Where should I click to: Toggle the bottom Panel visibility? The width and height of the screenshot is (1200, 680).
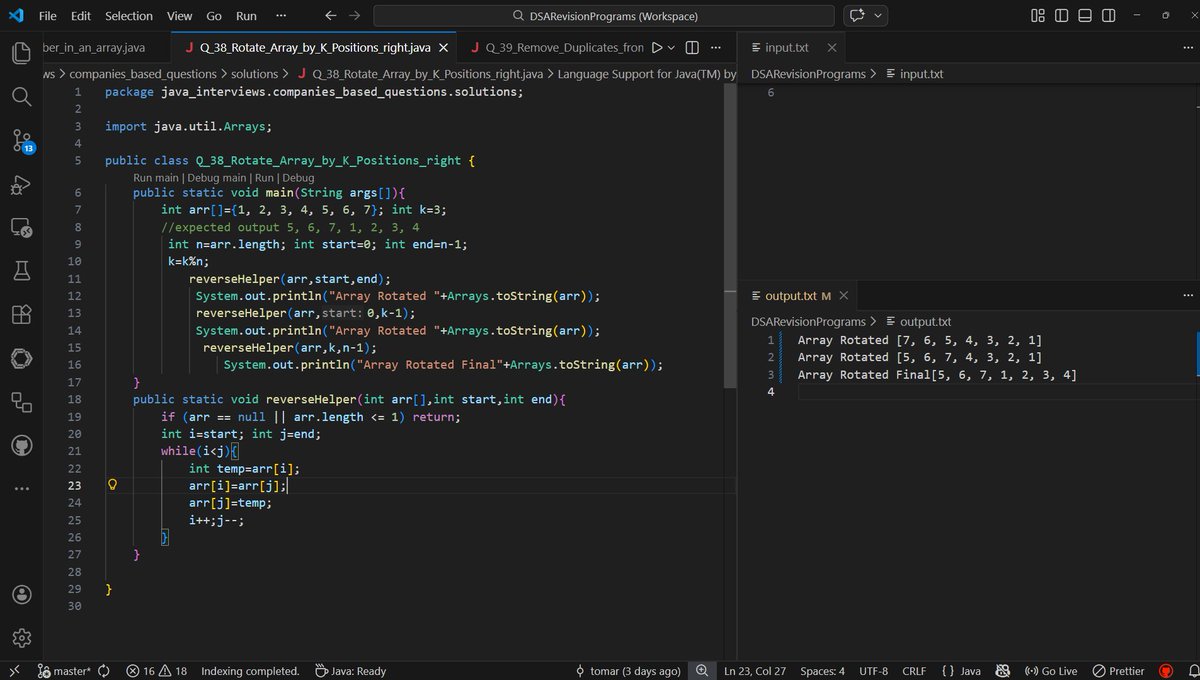click(1084, 16)
